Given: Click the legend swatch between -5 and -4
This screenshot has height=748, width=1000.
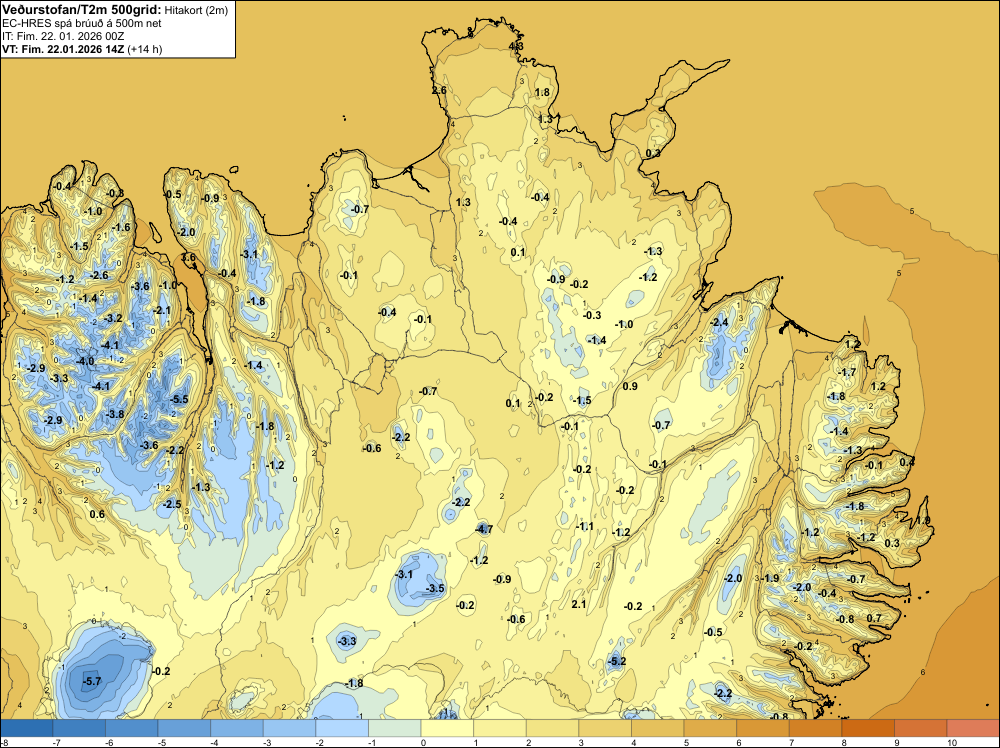Looking at the screenshot, I should click(x=184, y=728).
